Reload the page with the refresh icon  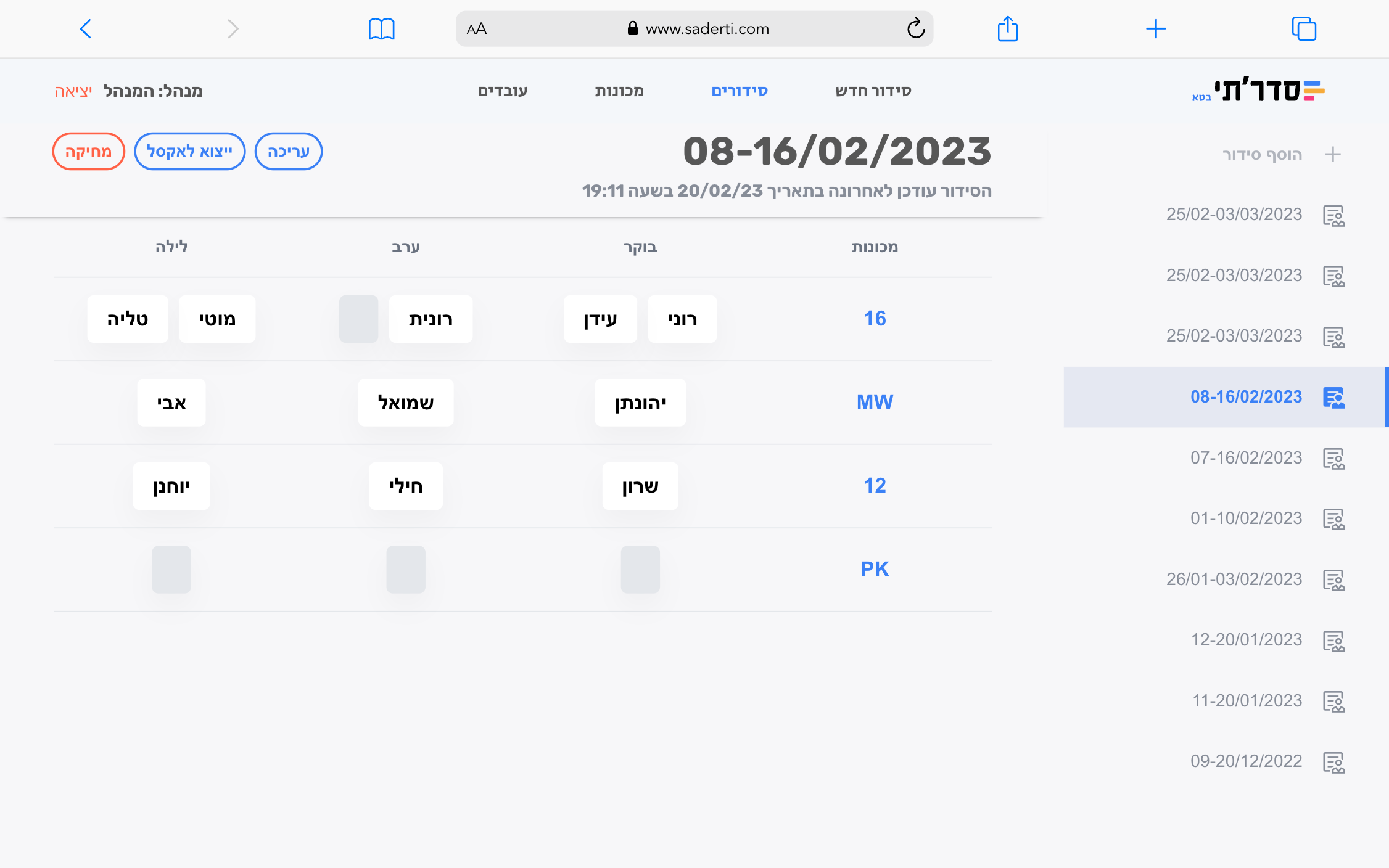[x=915, y=28]
